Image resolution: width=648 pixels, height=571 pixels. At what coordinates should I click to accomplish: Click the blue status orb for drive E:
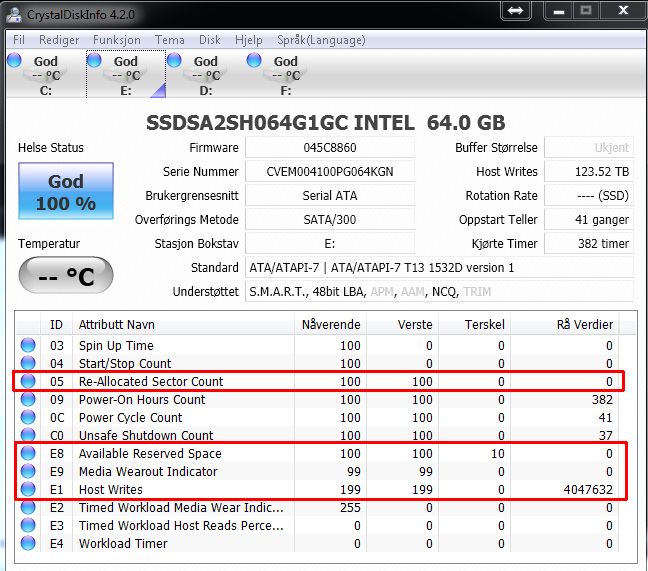94,60
